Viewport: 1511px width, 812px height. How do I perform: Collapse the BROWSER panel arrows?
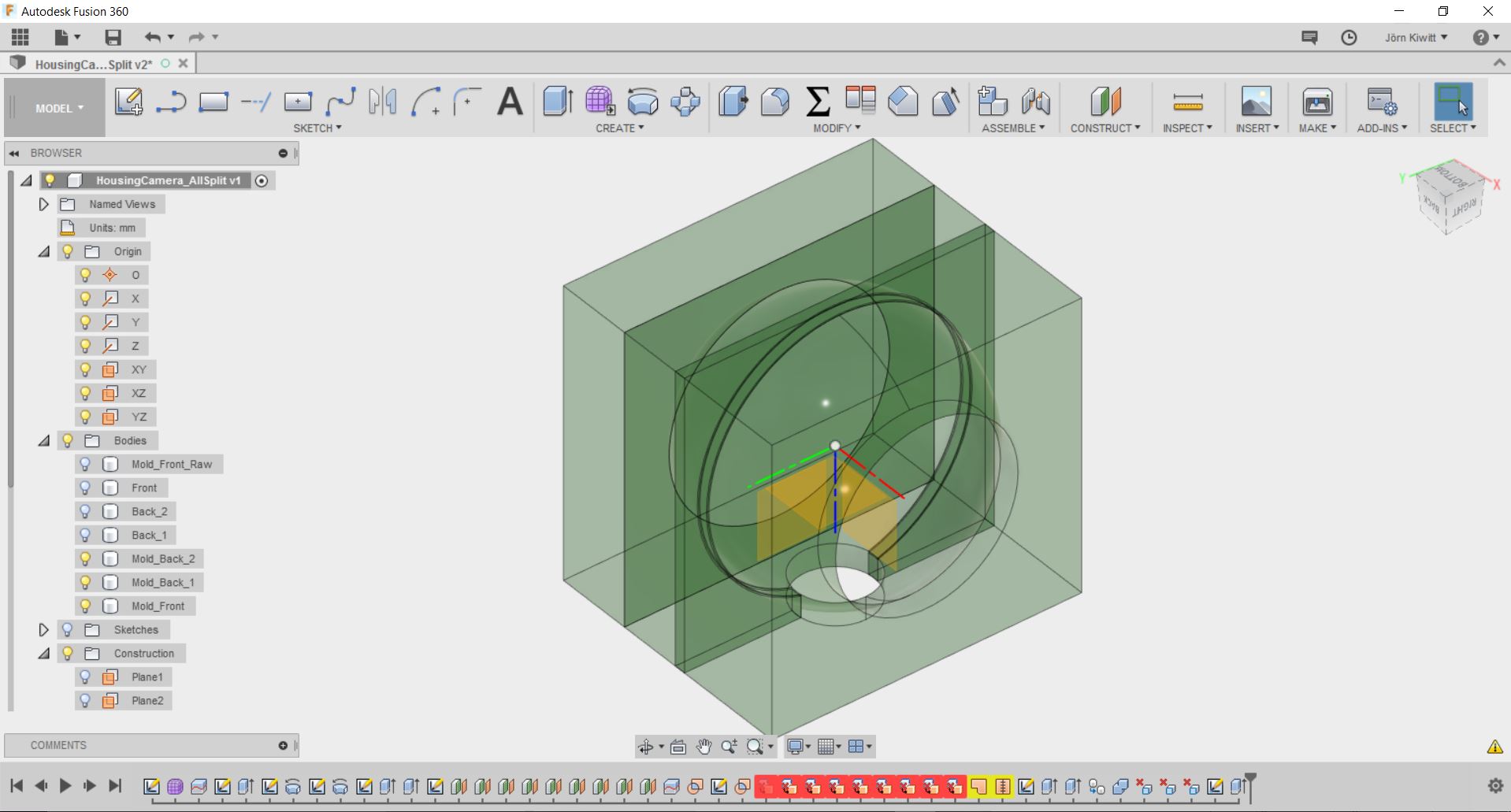(14, 153)
